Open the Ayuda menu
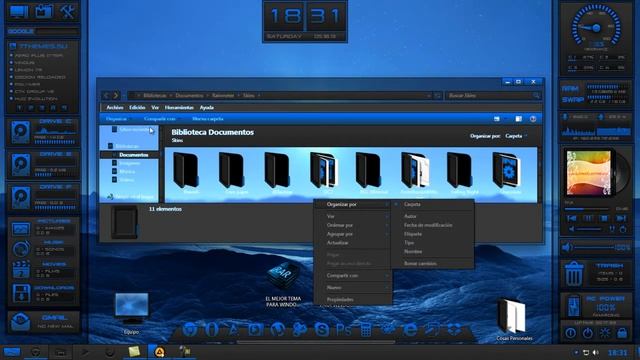640x360 pixels. point(207,107)
